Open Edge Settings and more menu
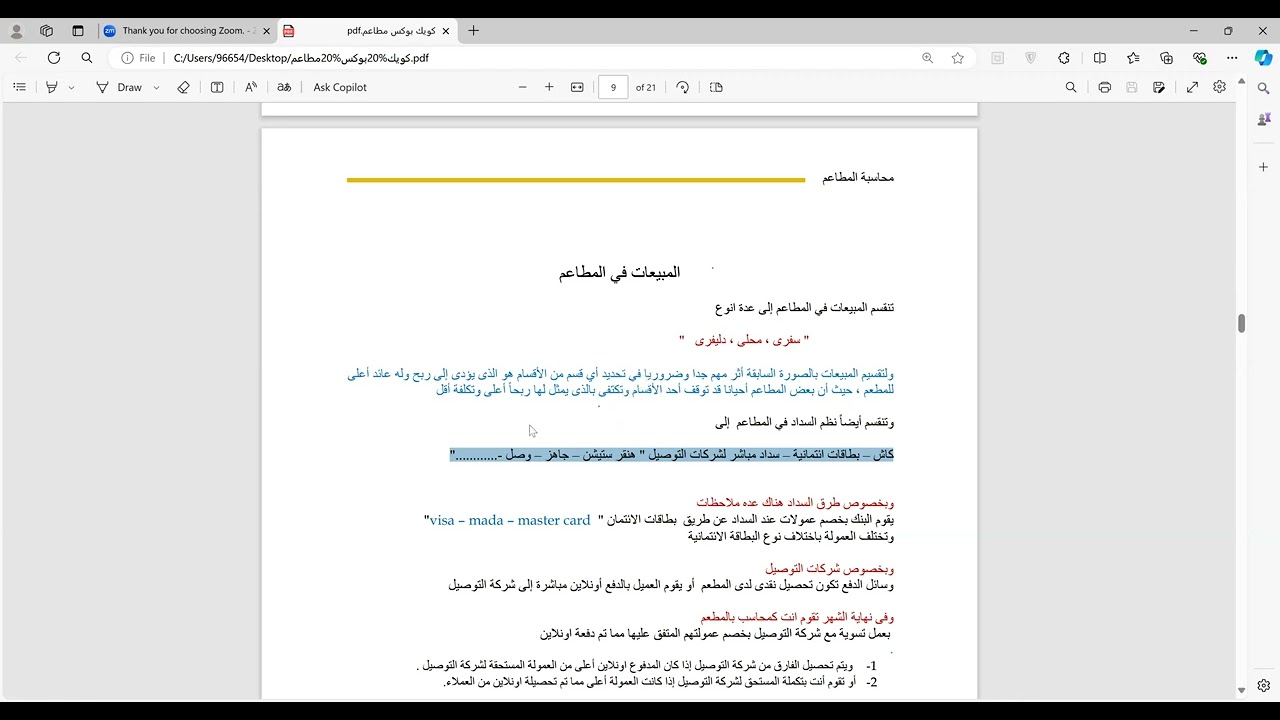 click(1232, 58)
